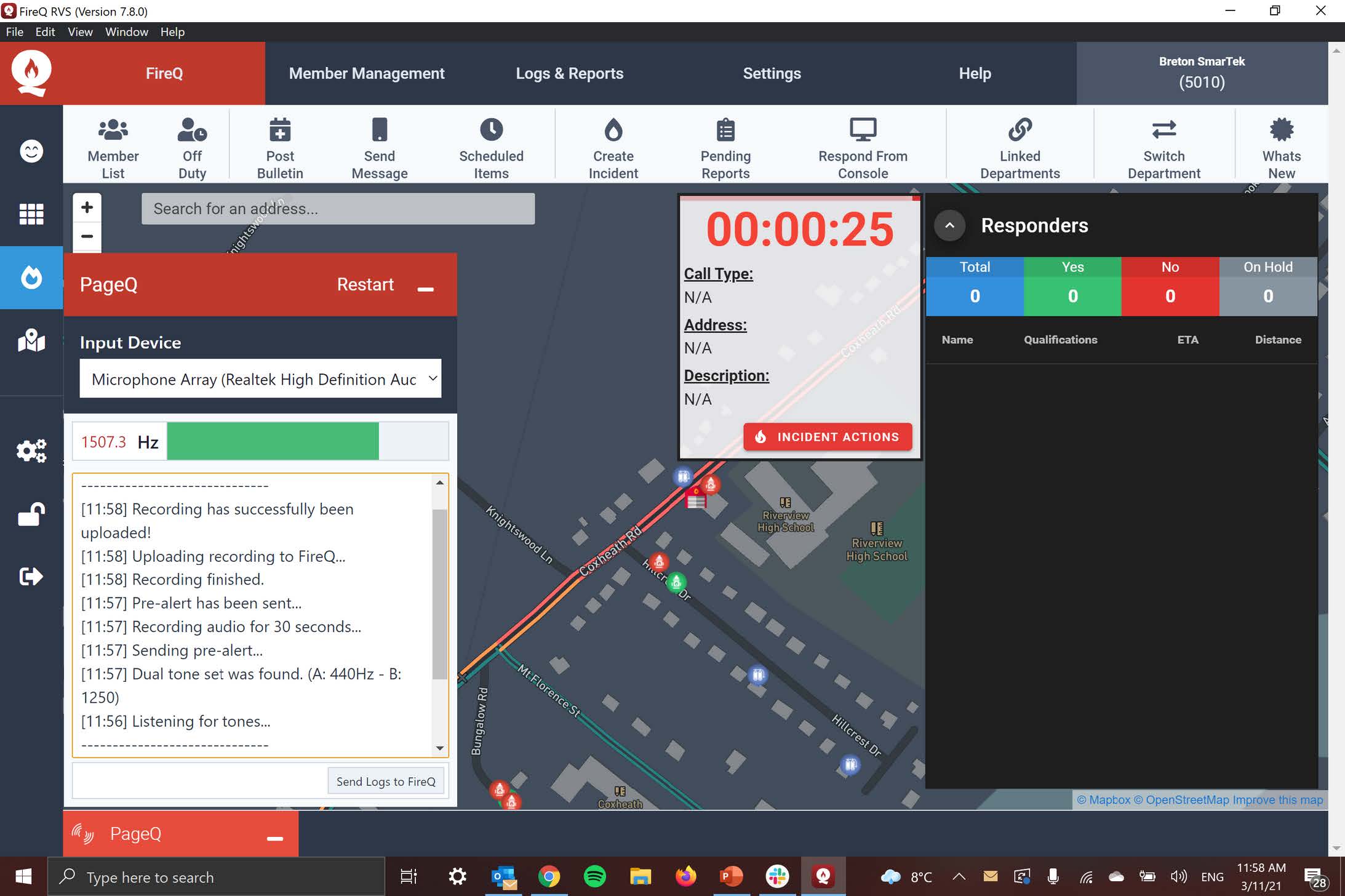Viewport: 1345px width, 896px height.
Task: Click the sidebar unlock padlock icon
Action: pos(31,514)
